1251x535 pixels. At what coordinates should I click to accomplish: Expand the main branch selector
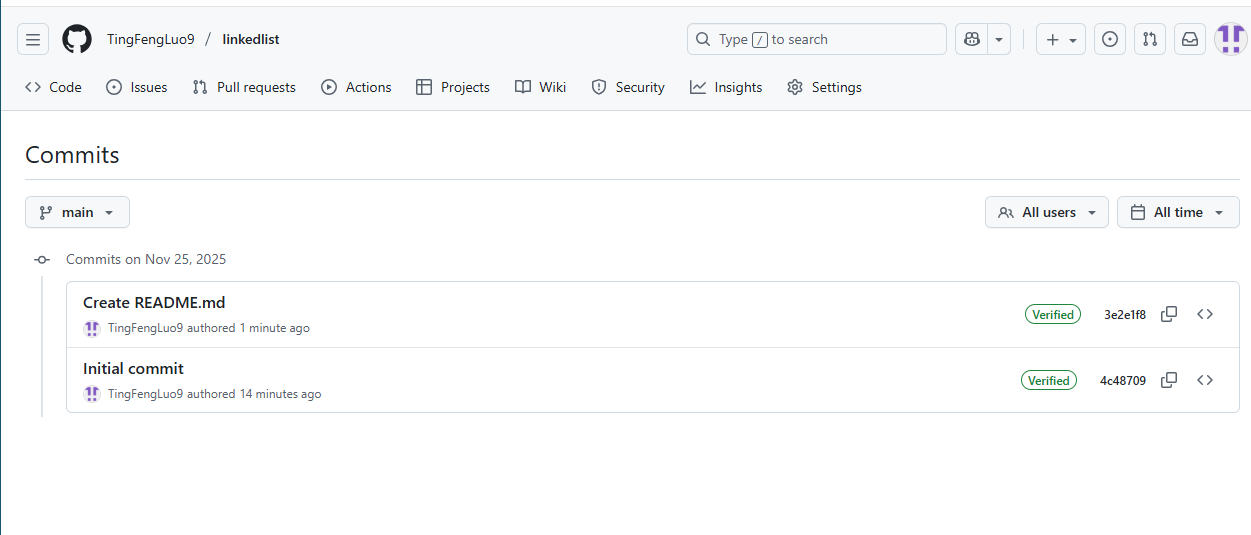pos(77,212)
